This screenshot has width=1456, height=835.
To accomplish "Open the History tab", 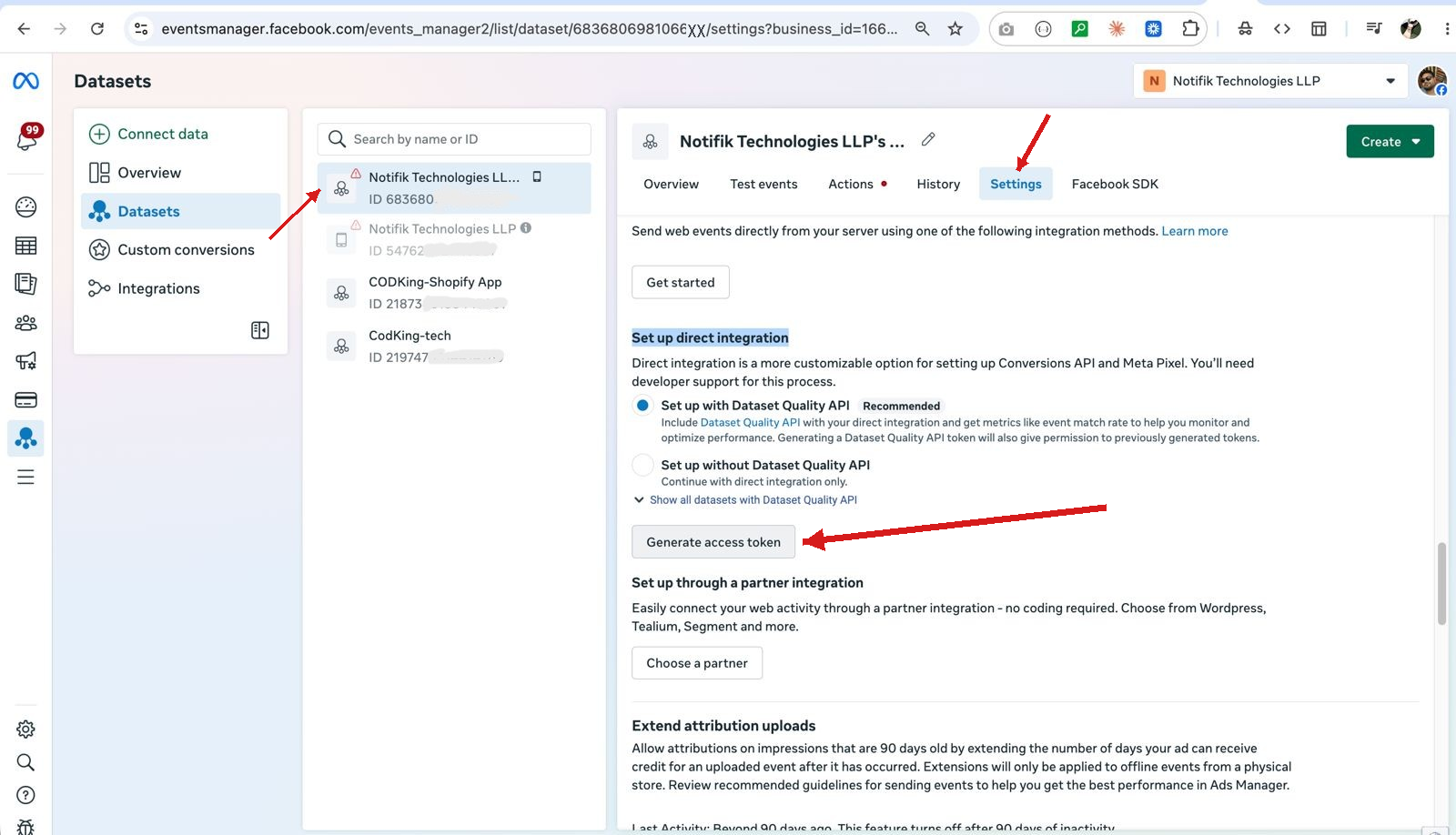I will [938, 184].
